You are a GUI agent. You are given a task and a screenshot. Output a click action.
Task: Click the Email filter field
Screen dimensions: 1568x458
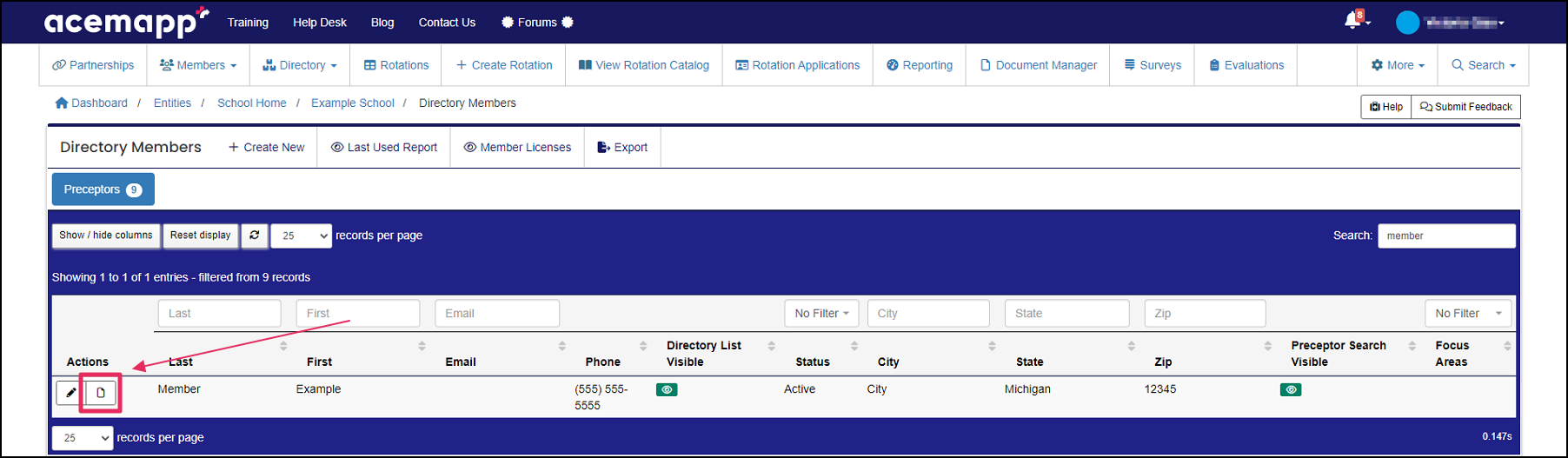coord(497,314)
